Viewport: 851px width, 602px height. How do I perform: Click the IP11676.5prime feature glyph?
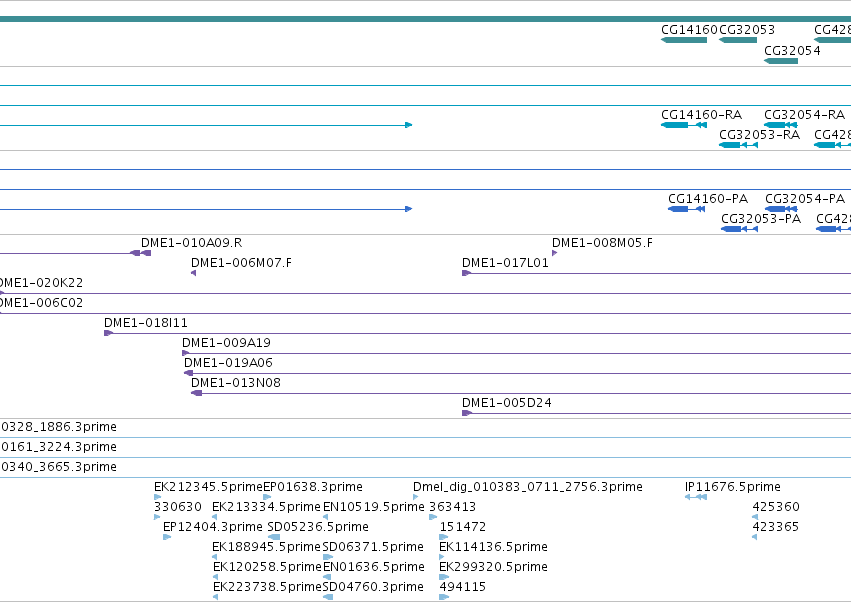(696, 497)
